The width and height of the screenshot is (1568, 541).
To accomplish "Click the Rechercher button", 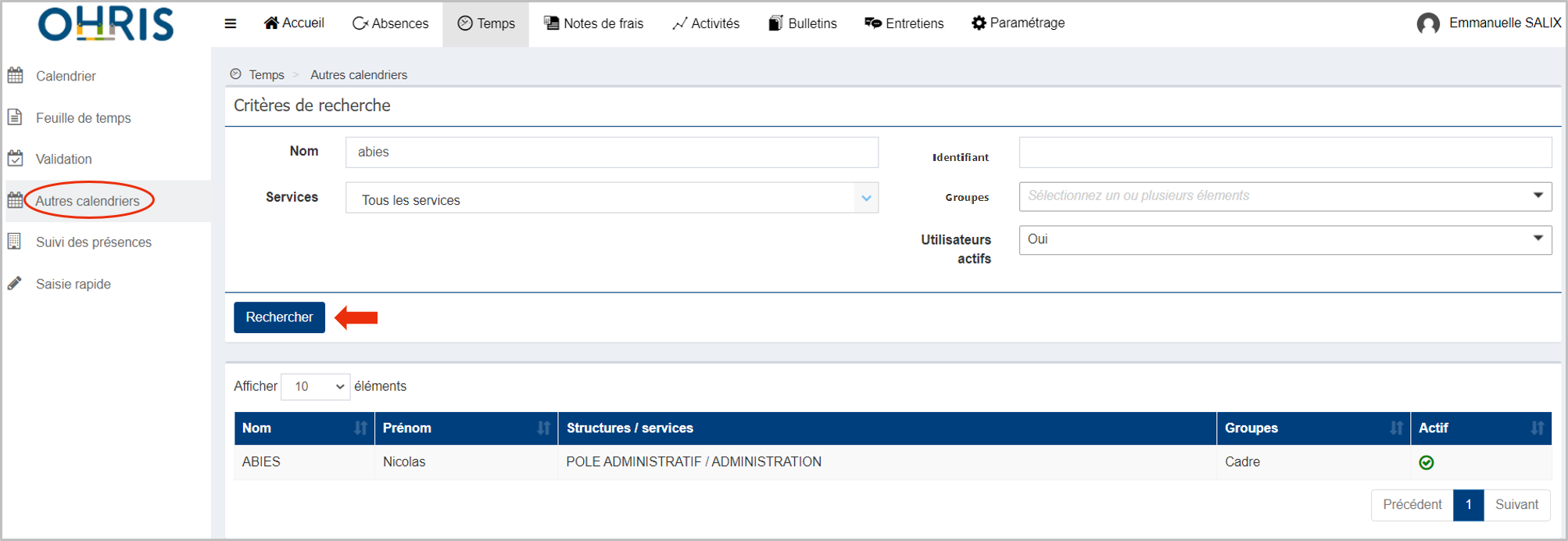I will tap(279, 317).
